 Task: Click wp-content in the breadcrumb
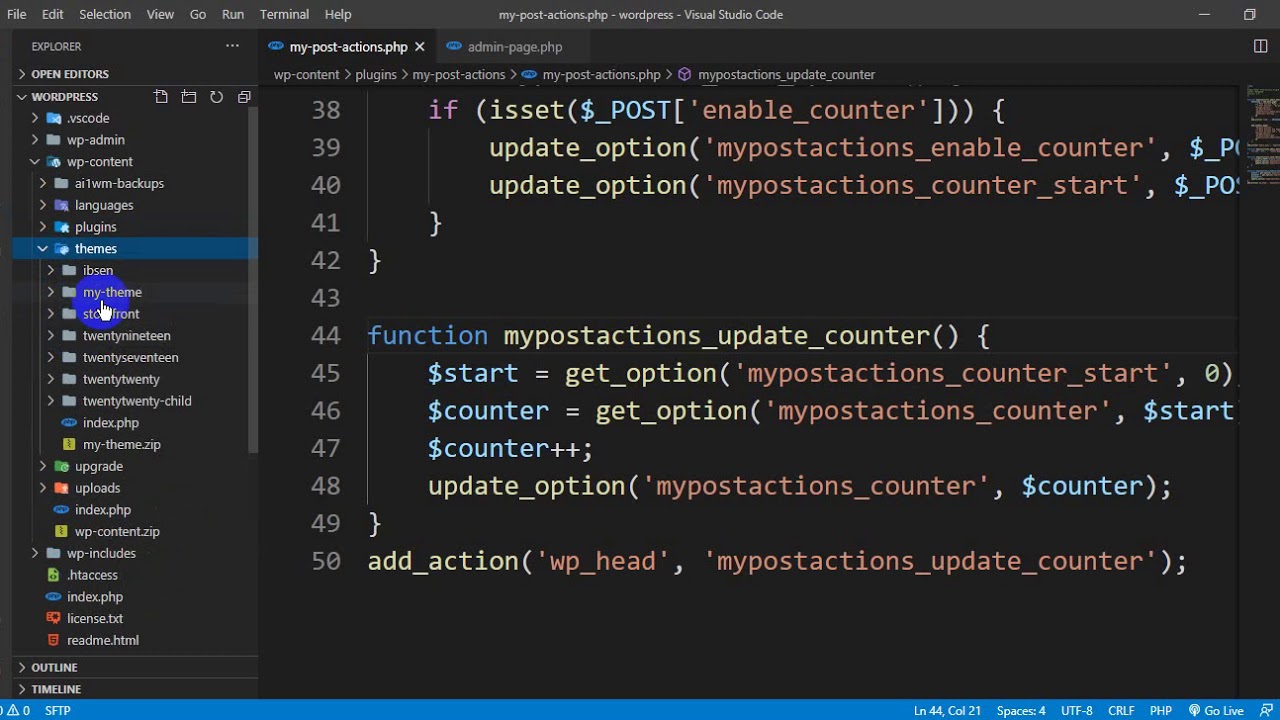[307, 75]
